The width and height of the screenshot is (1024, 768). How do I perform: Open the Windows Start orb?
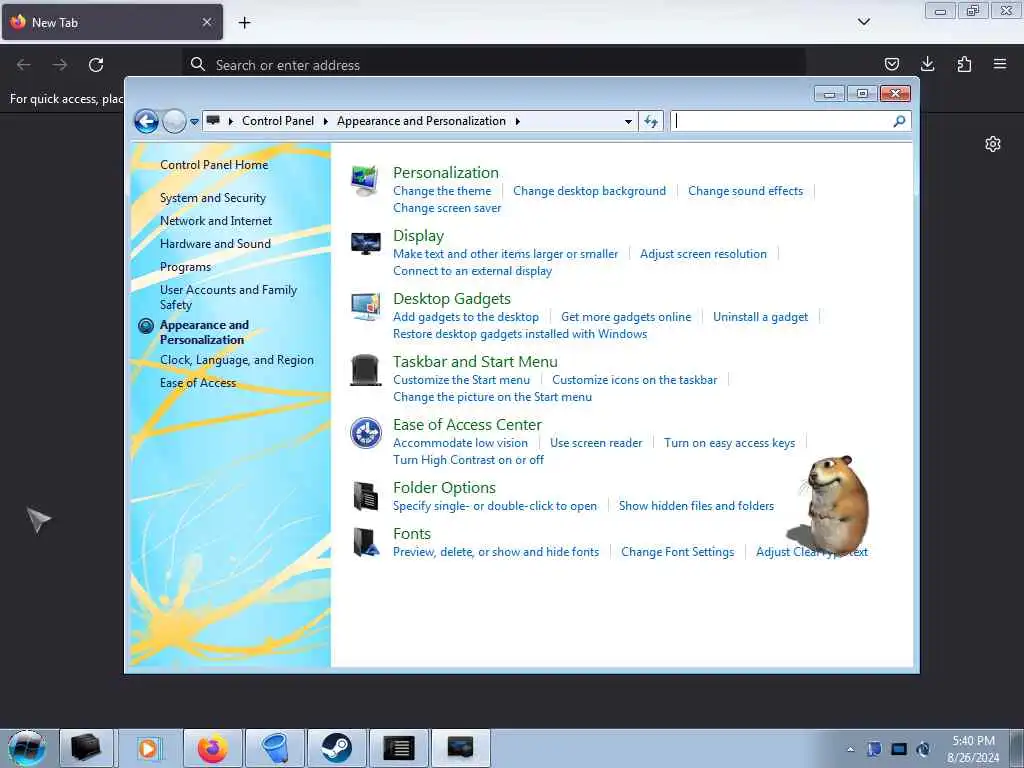[x=27, y=748]
